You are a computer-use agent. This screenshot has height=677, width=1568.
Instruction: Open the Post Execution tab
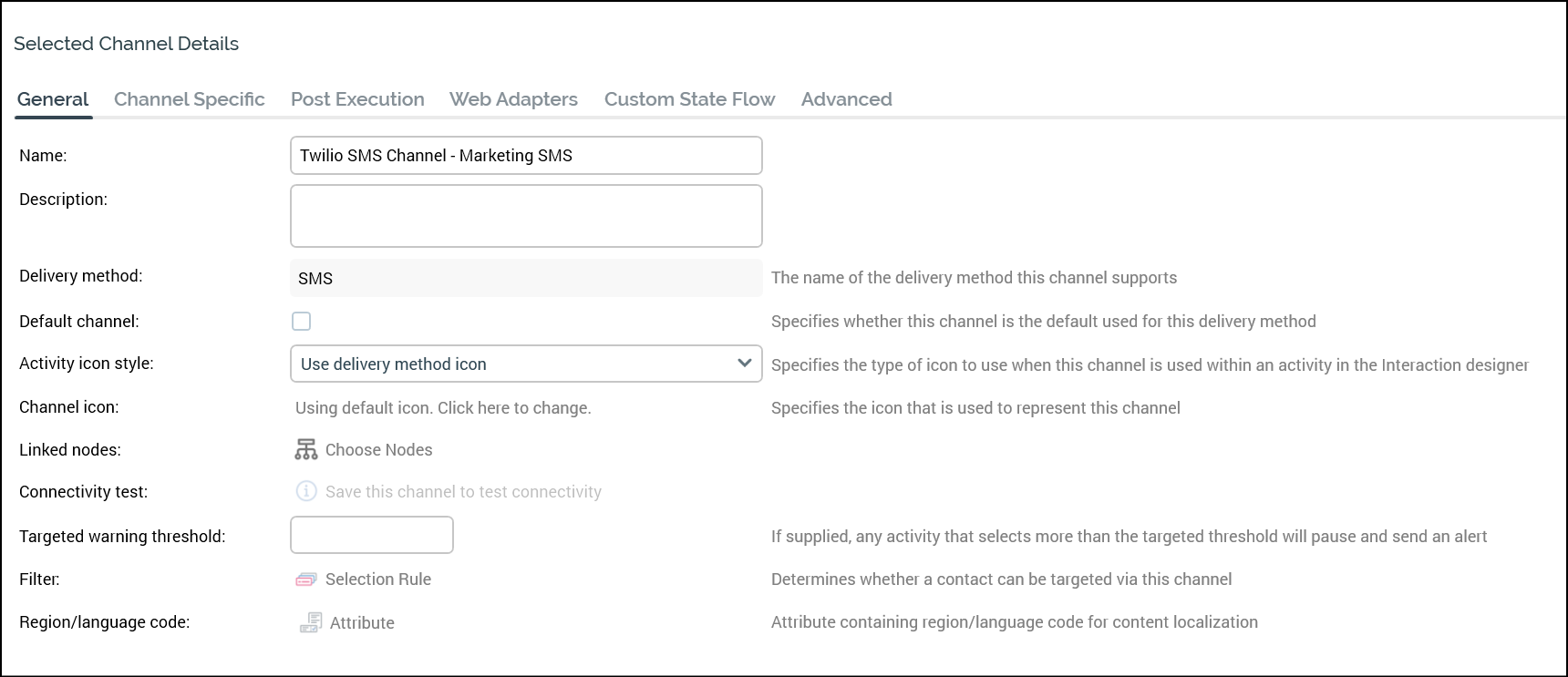(357, 99)
